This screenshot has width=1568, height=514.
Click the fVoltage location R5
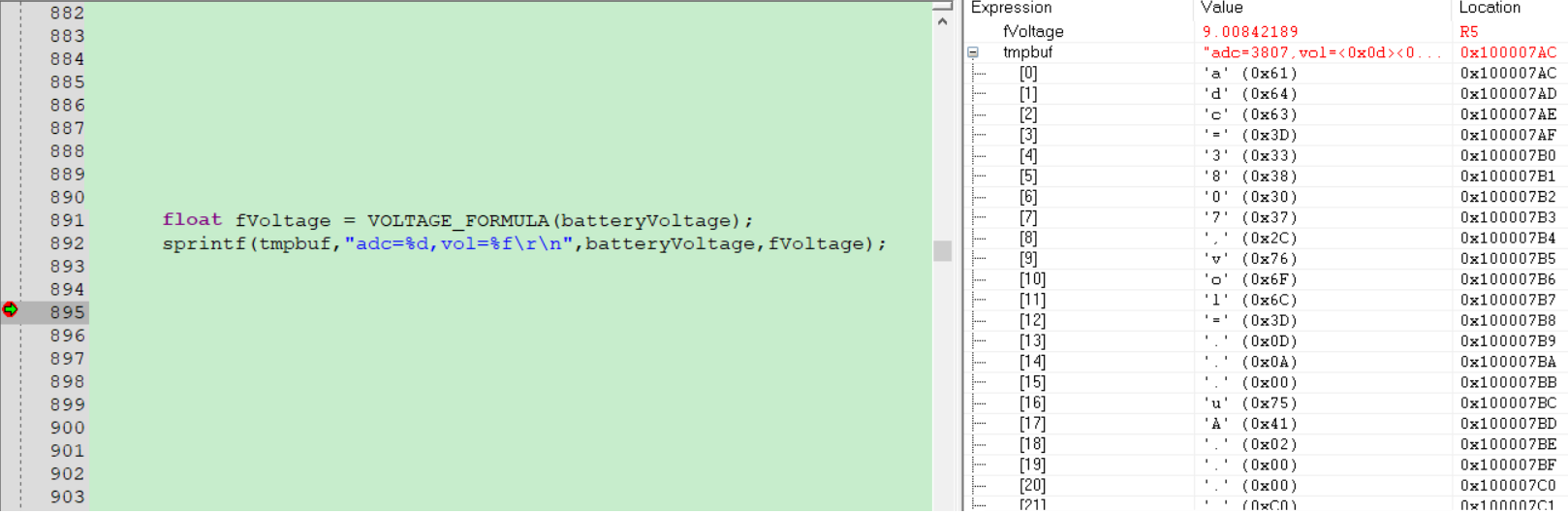pyautogui.click(x=1469, y=32)
